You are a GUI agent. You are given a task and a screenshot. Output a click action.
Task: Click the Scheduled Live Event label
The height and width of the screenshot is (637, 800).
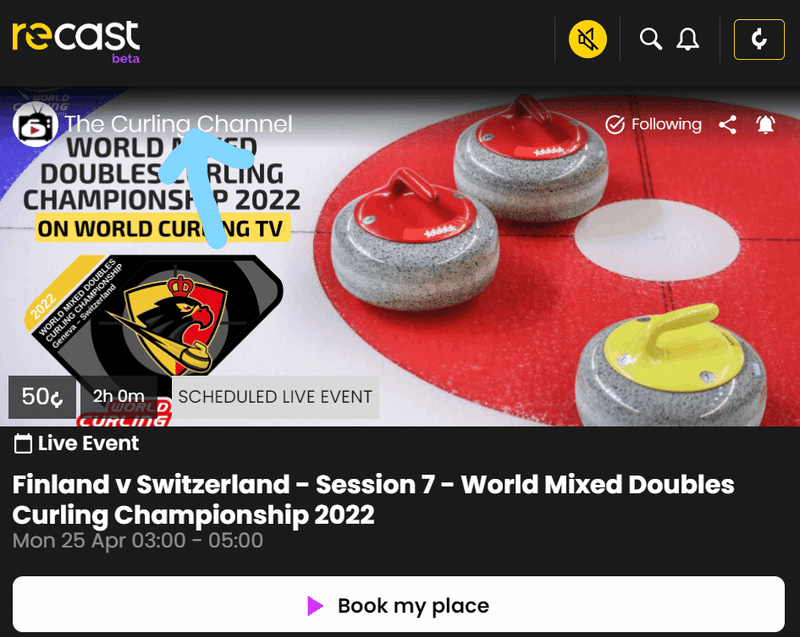coord(275,397)
